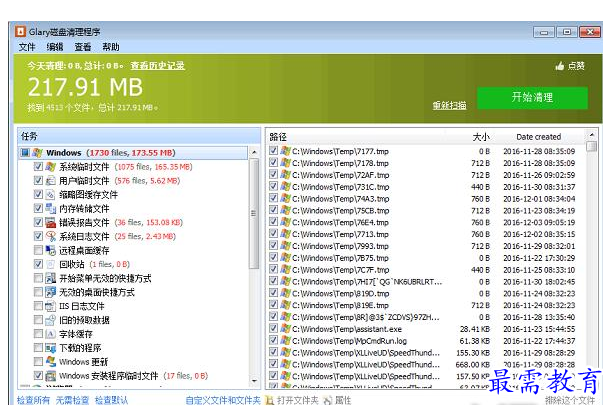This screenshot has height=413, width=610.
Task: Uncheck the 系统临时文件 checkbox
Action: 38,167
